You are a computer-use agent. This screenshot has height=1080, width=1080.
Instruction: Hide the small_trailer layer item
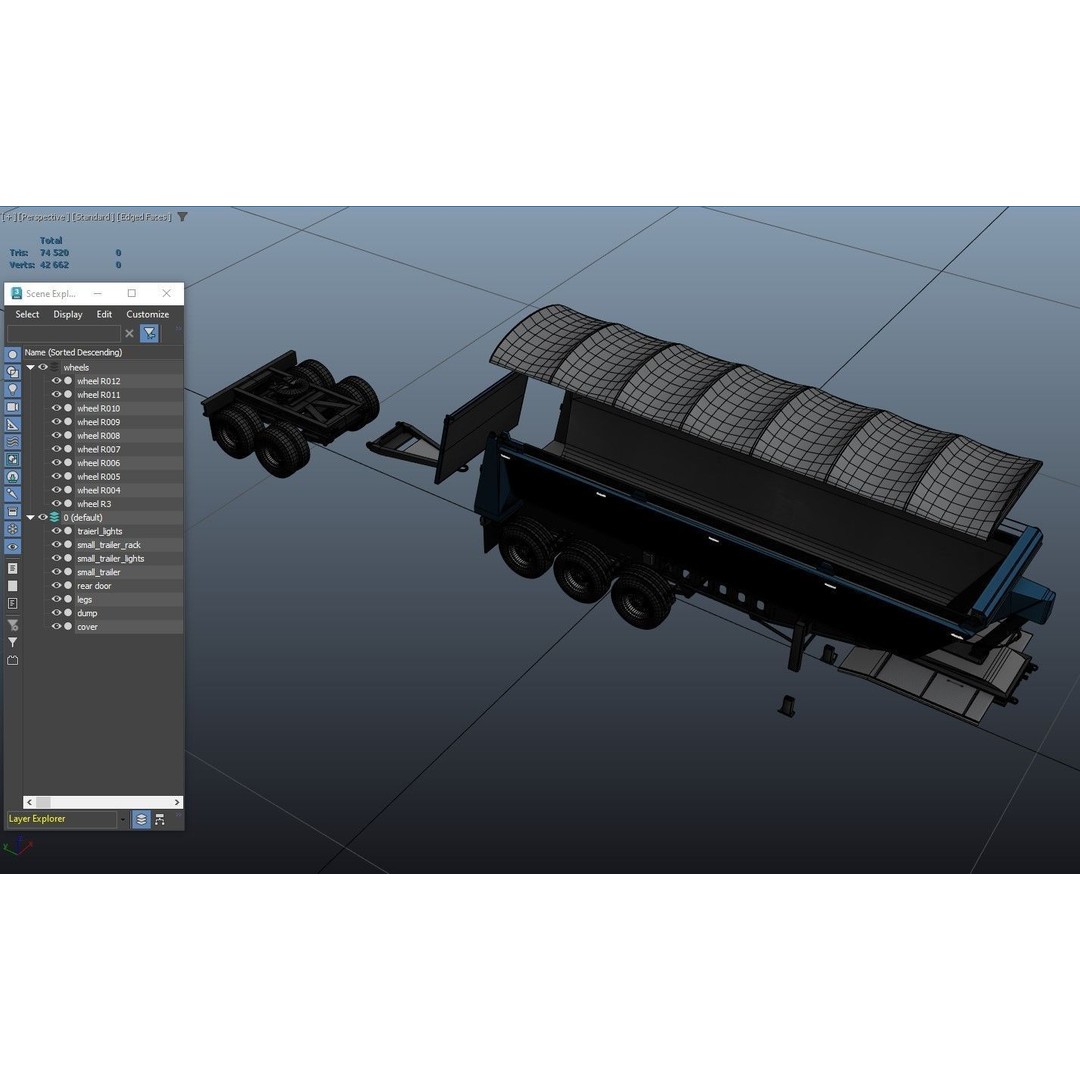coord(56,572)
